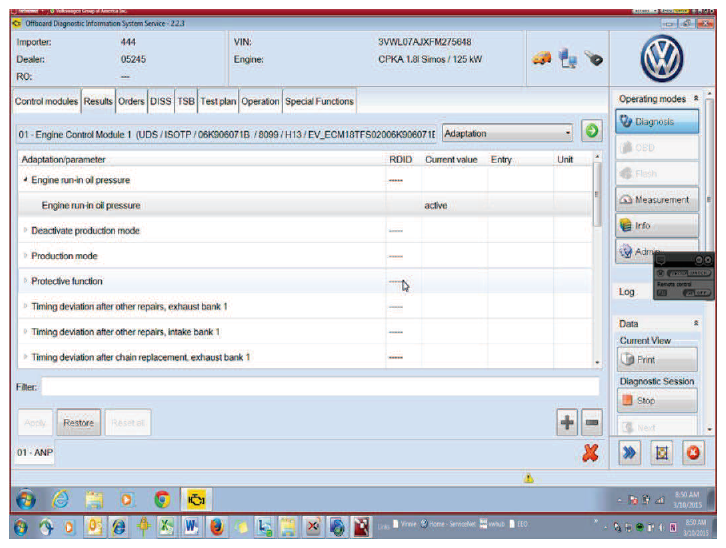Collapse the Operating modes panel
The height and width of the screenshot is (548, 726).
point(695,99)
